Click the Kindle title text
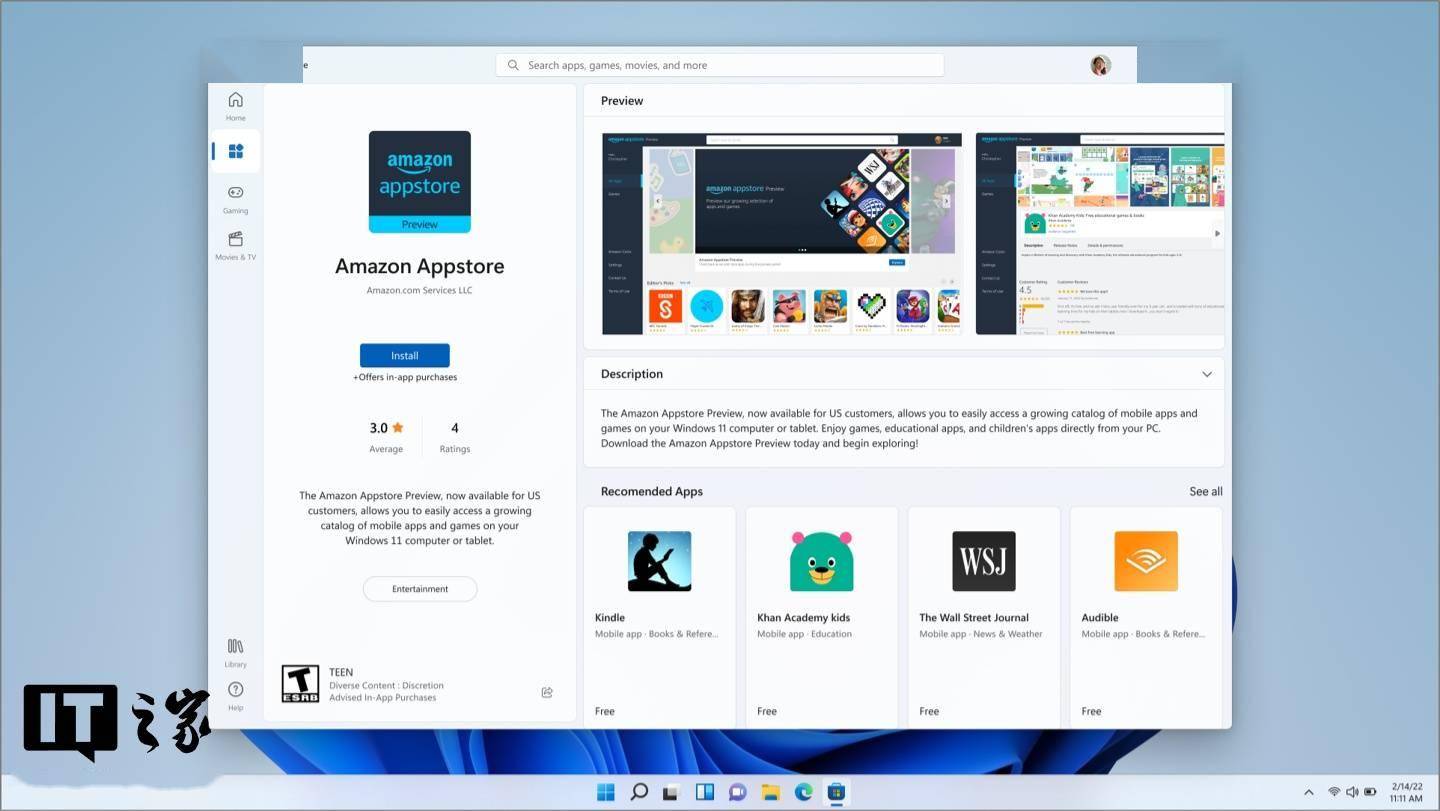Screen dimensions: 1440x811 [610, 617]
